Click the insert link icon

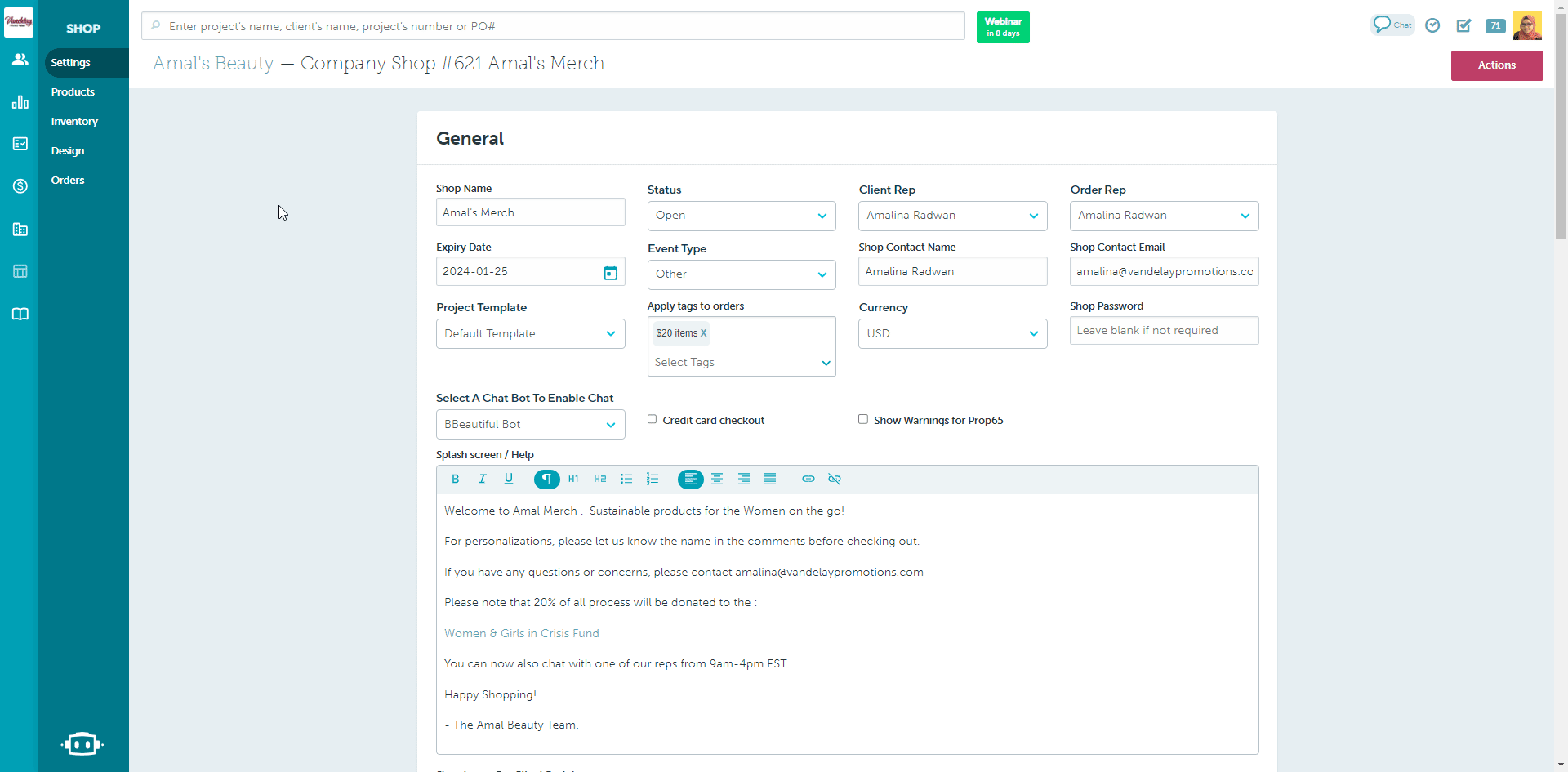[808, 480]
